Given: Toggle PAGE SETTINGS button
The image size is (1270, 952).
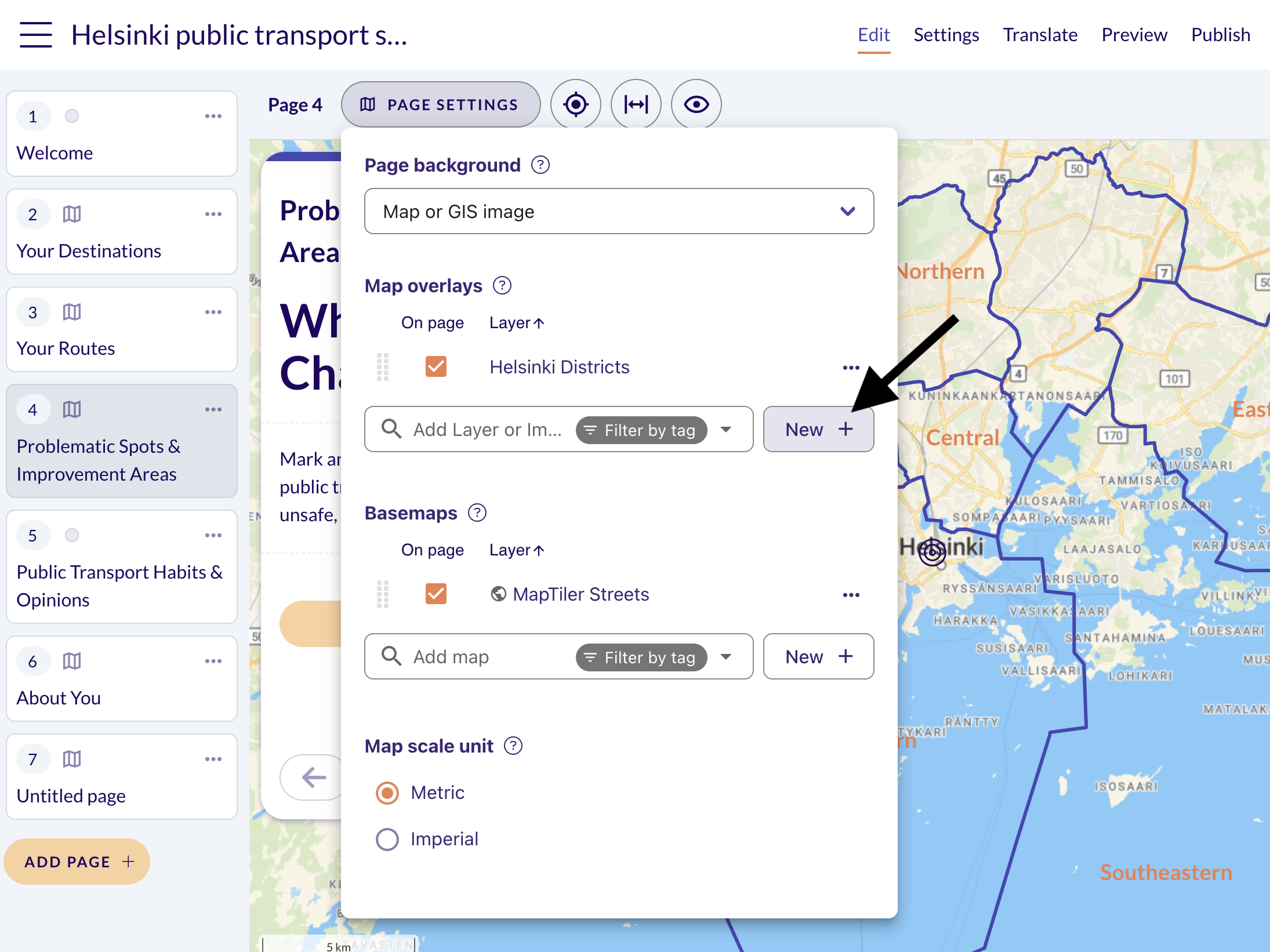Looking at the screenshot, I should click(441, 104).
